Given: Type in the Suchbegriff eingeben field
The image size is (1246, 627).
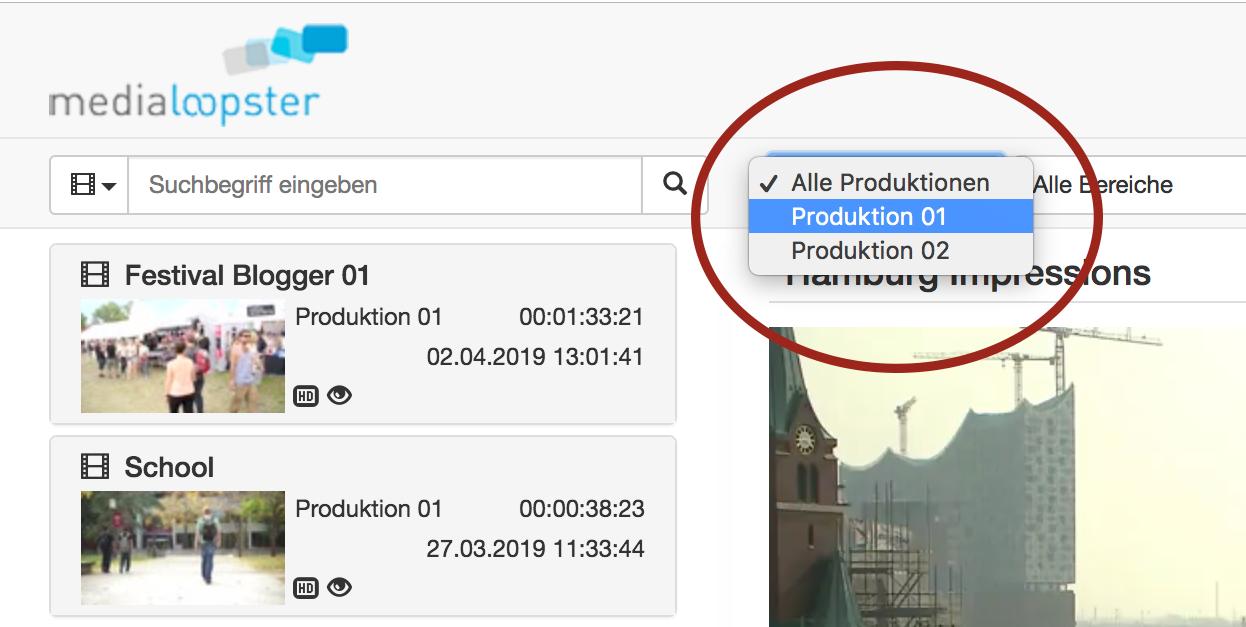Looking at the screenshot, I should click(x=385, y=185).
